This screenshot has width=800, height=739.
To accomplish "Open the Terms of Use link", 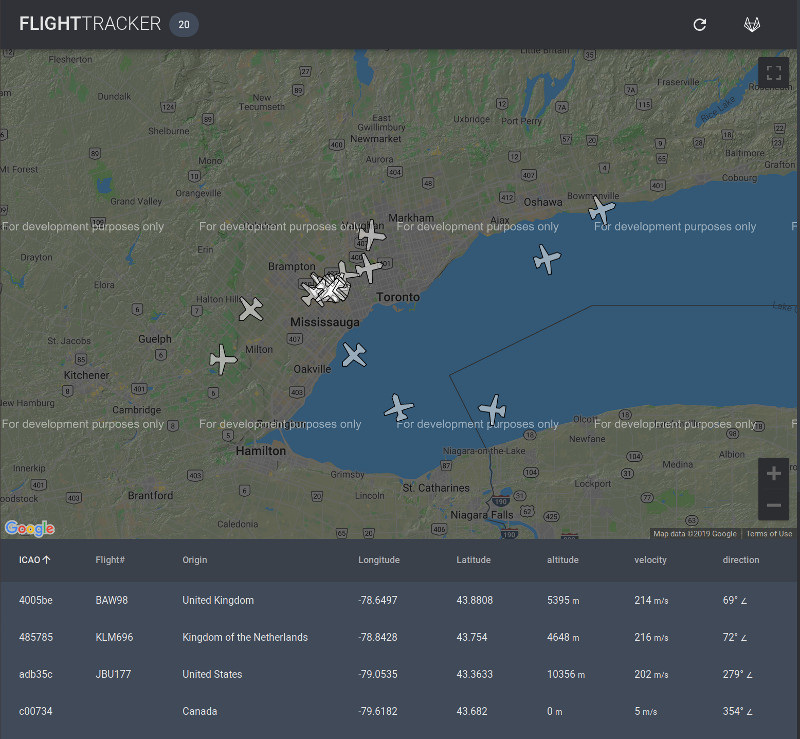I will coord(769,534).
